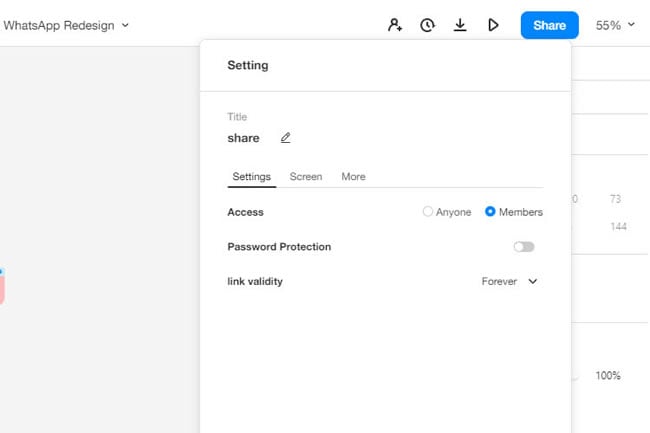This screenshot has height=433, width=650.
Task: Open the 55% zoom dropdown
Action: 615,25
